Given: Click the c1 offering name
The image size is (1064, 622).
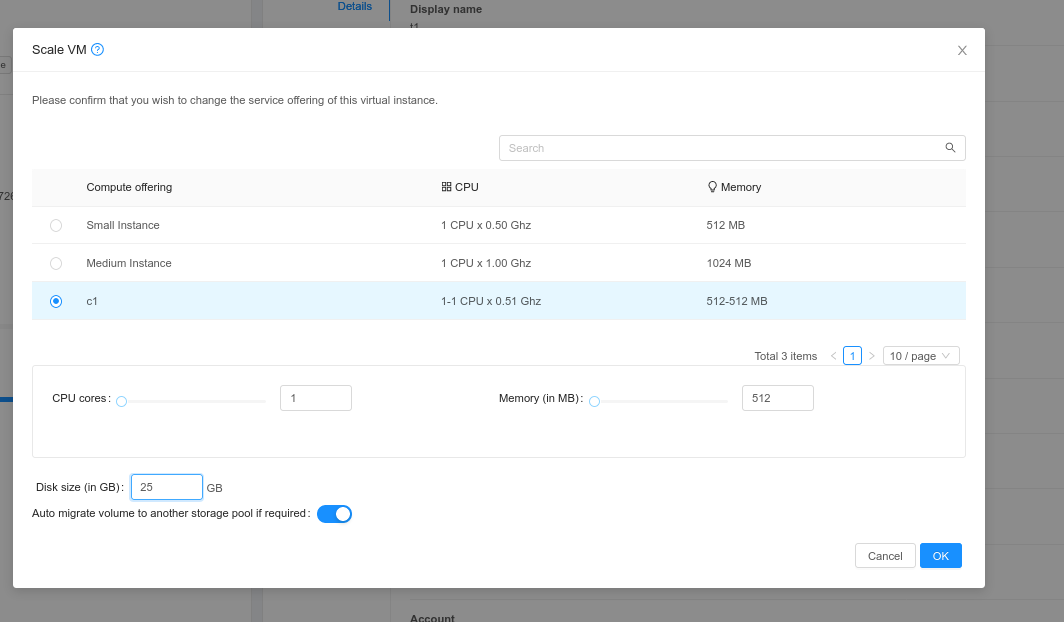Looking at the screenshot, I should (x=92, y=301).
